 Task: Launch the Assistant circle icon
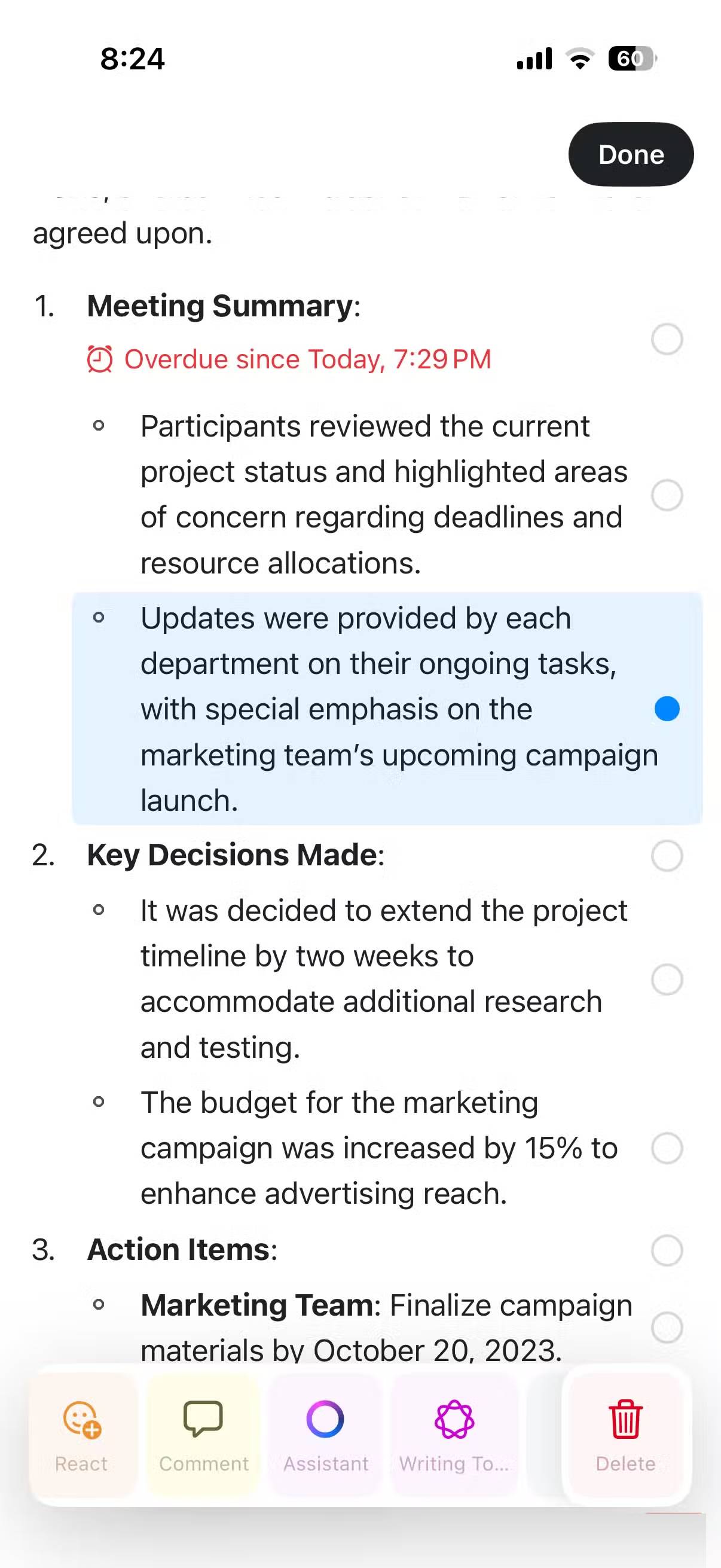coord(325,1419)
